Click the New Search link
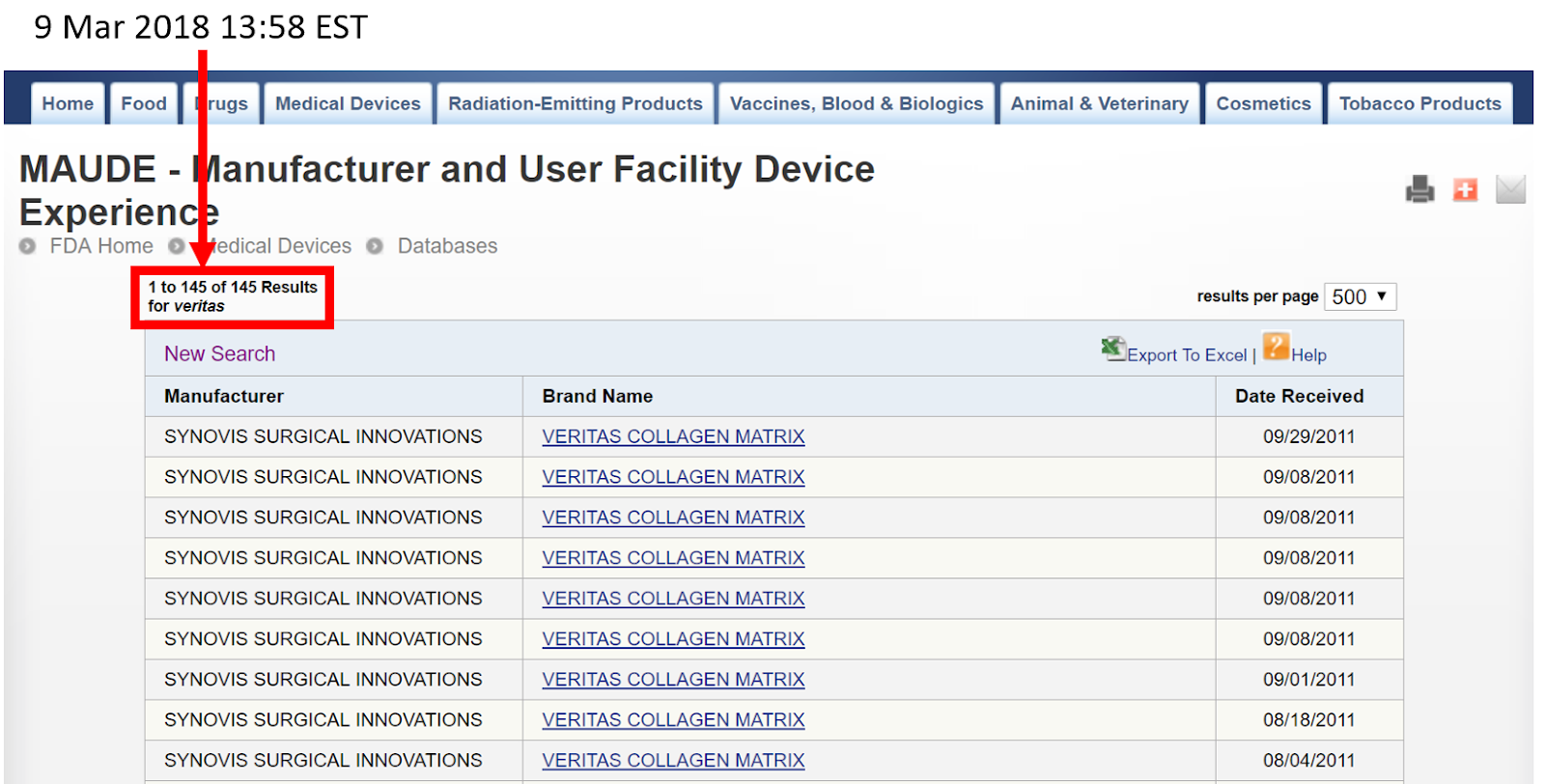 point(219,353)
